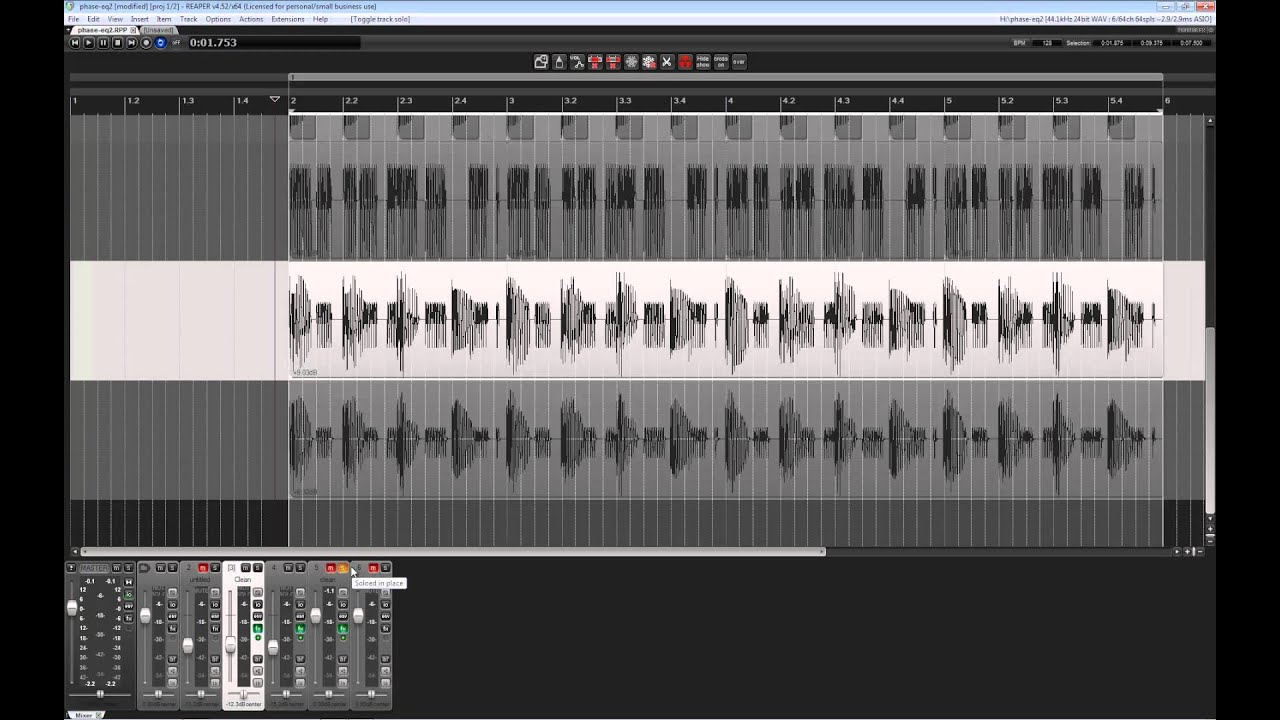Toggle fx bypass dot on track 3
Screen dimensions: 1280x720
[258, 637]
